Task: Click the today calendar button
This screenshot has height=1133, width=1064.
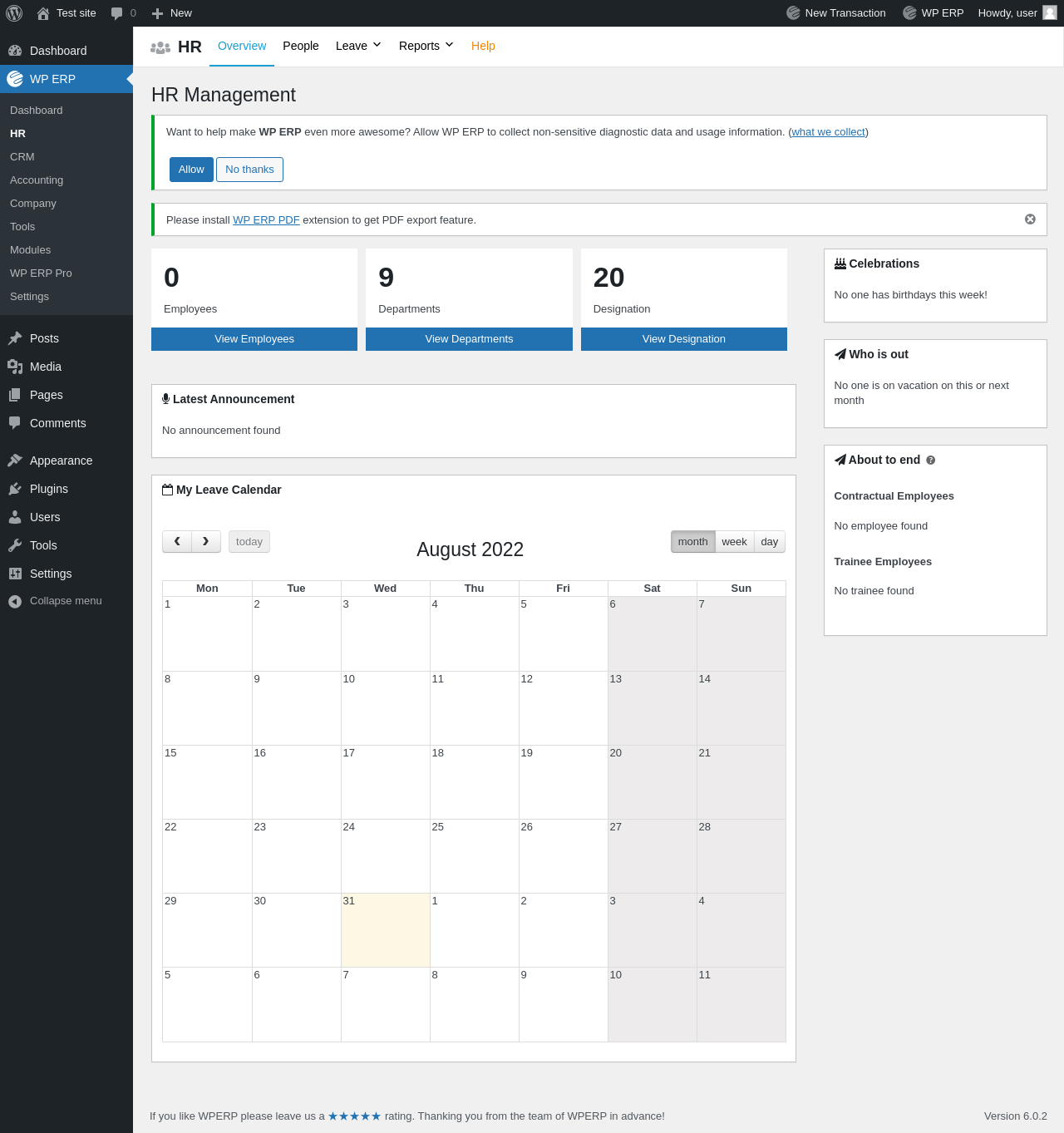Action: [x=249, y=541]
